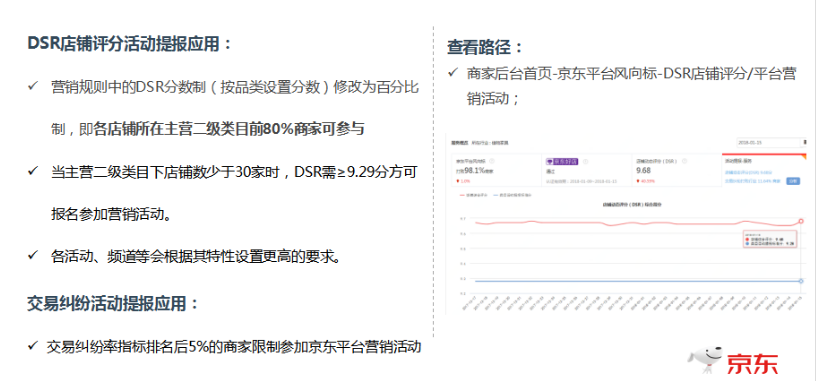Toggle the blue legend entry above chart
The width and height of the screenshot is (816, 381).
[x=513, y=195]
